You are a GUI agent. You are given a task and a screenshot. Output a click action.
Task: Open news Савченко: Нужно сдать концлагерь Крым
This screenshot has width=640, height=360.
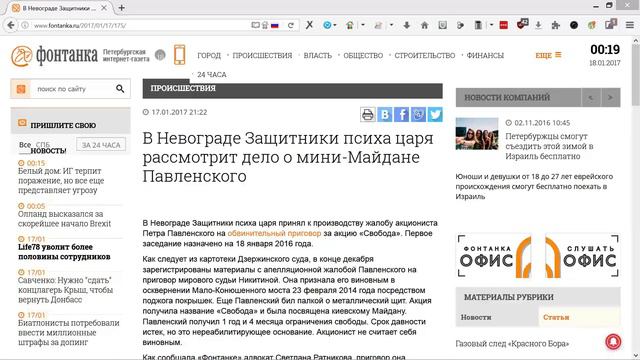point(65,290)
